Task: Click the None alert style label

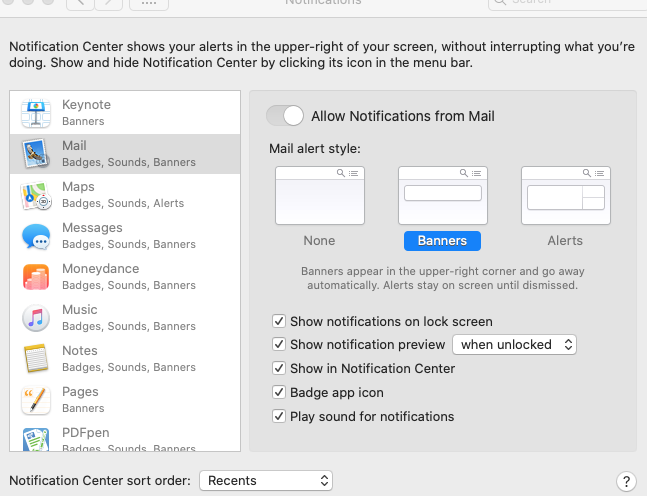Action: [x=319, y=241]
